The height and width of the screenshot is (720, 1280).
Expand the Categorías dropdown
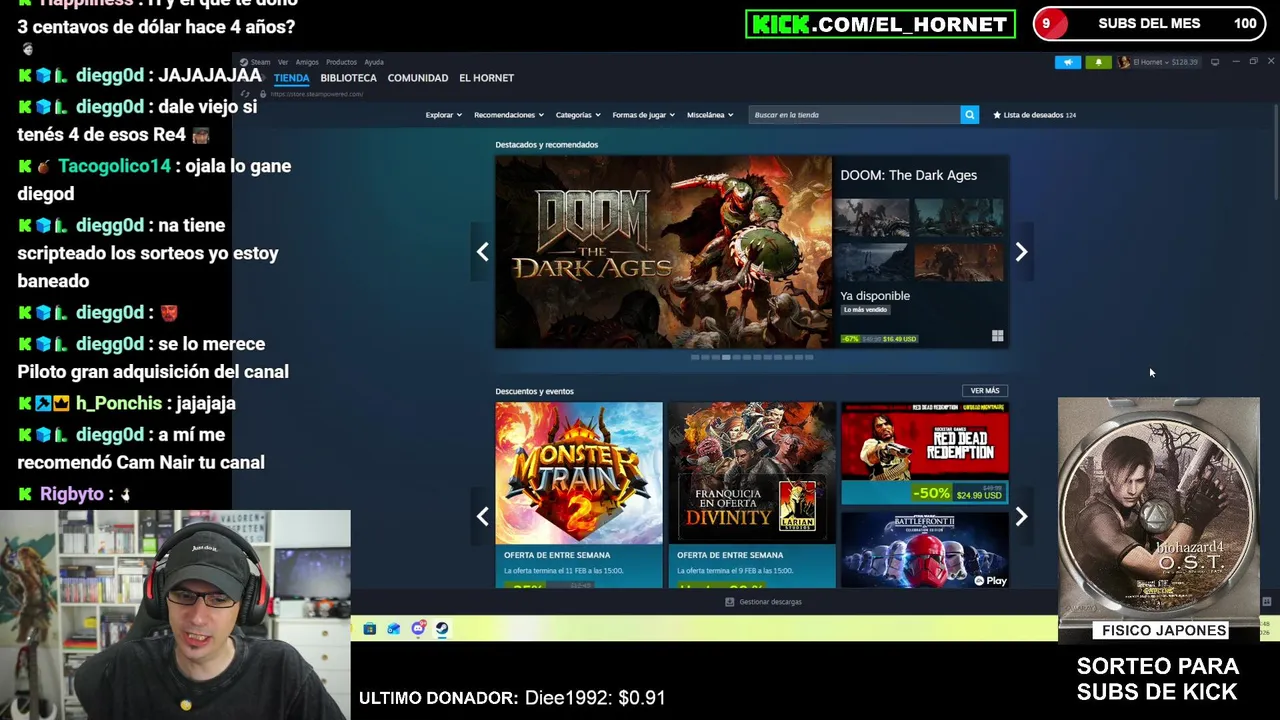click(578, 115)
